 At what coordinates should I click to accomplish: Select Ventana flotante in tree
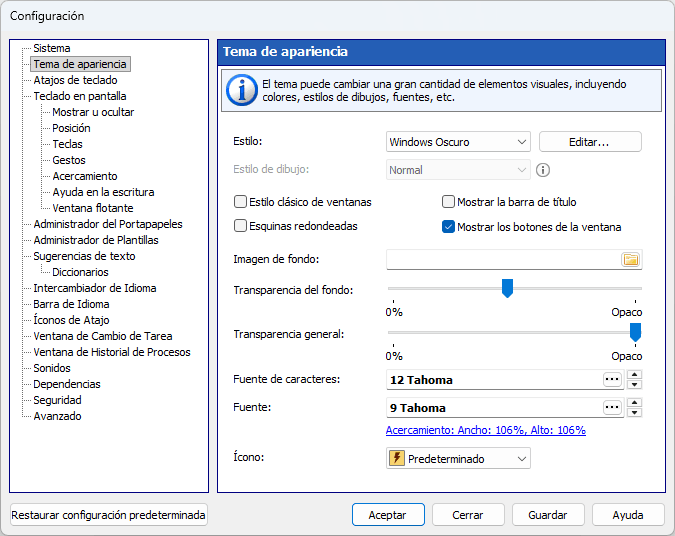click(93, 208)
